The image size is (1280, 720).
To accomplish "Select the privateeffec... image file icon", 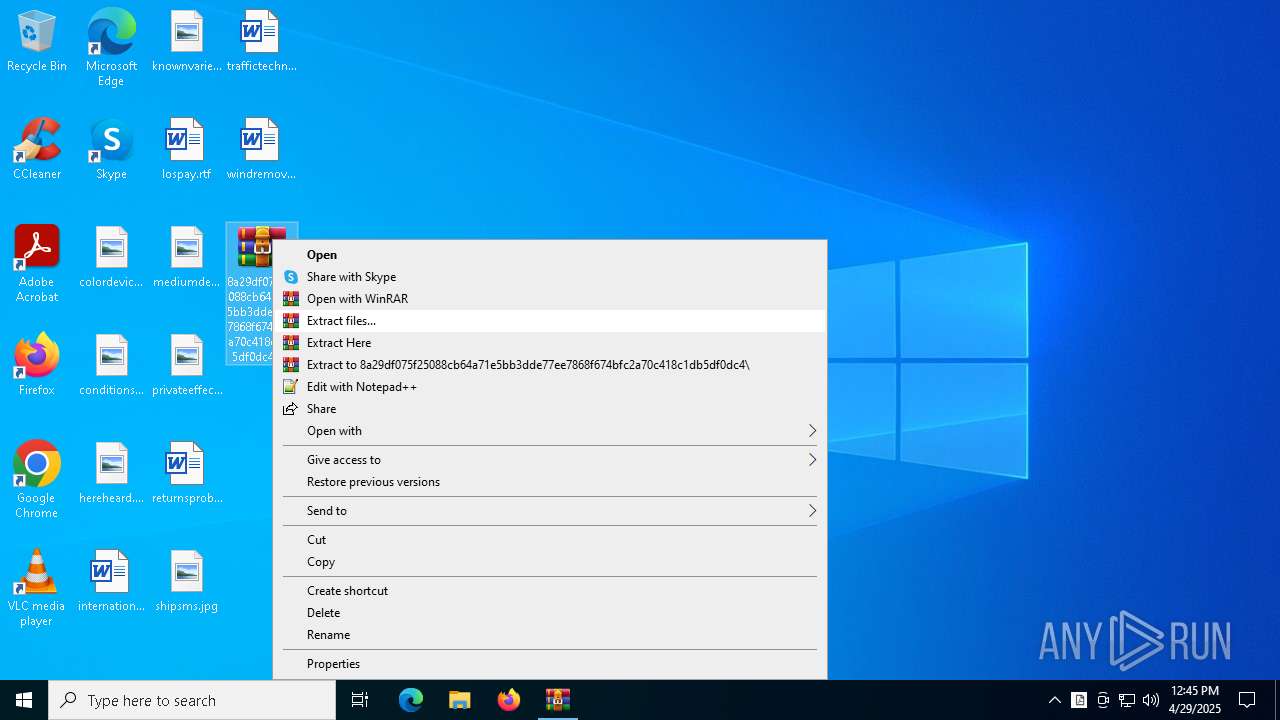I will tap(186, 366).
